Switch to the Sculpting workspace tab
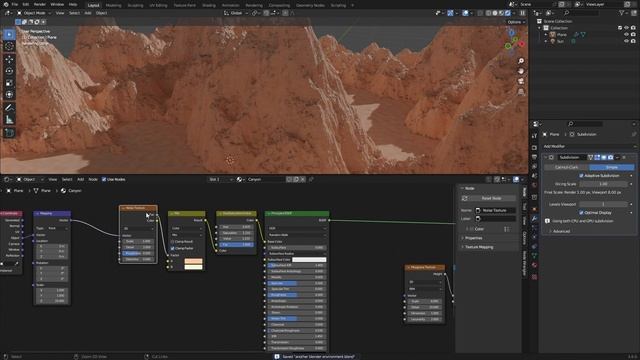The image size is (640, 360). click(x=135, y=5)
